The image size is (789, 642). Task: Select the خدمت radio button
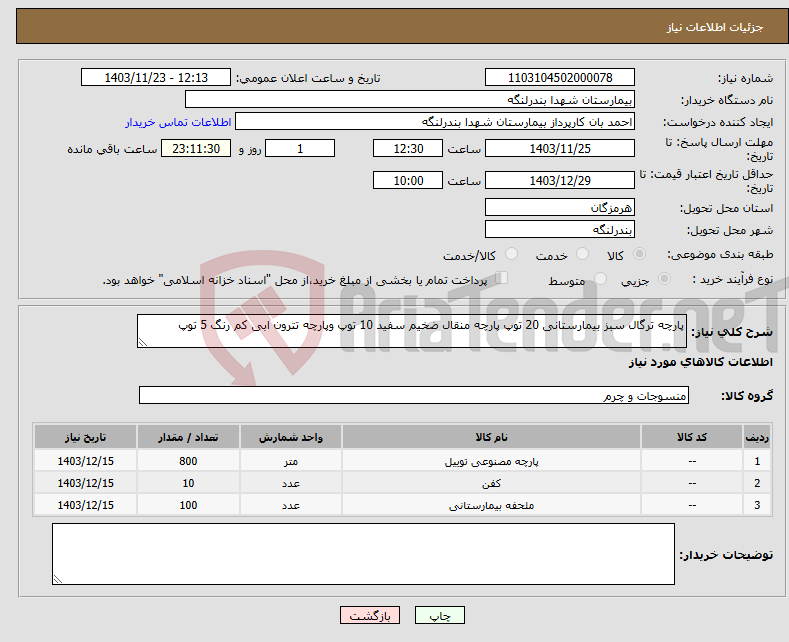(582, 254)
